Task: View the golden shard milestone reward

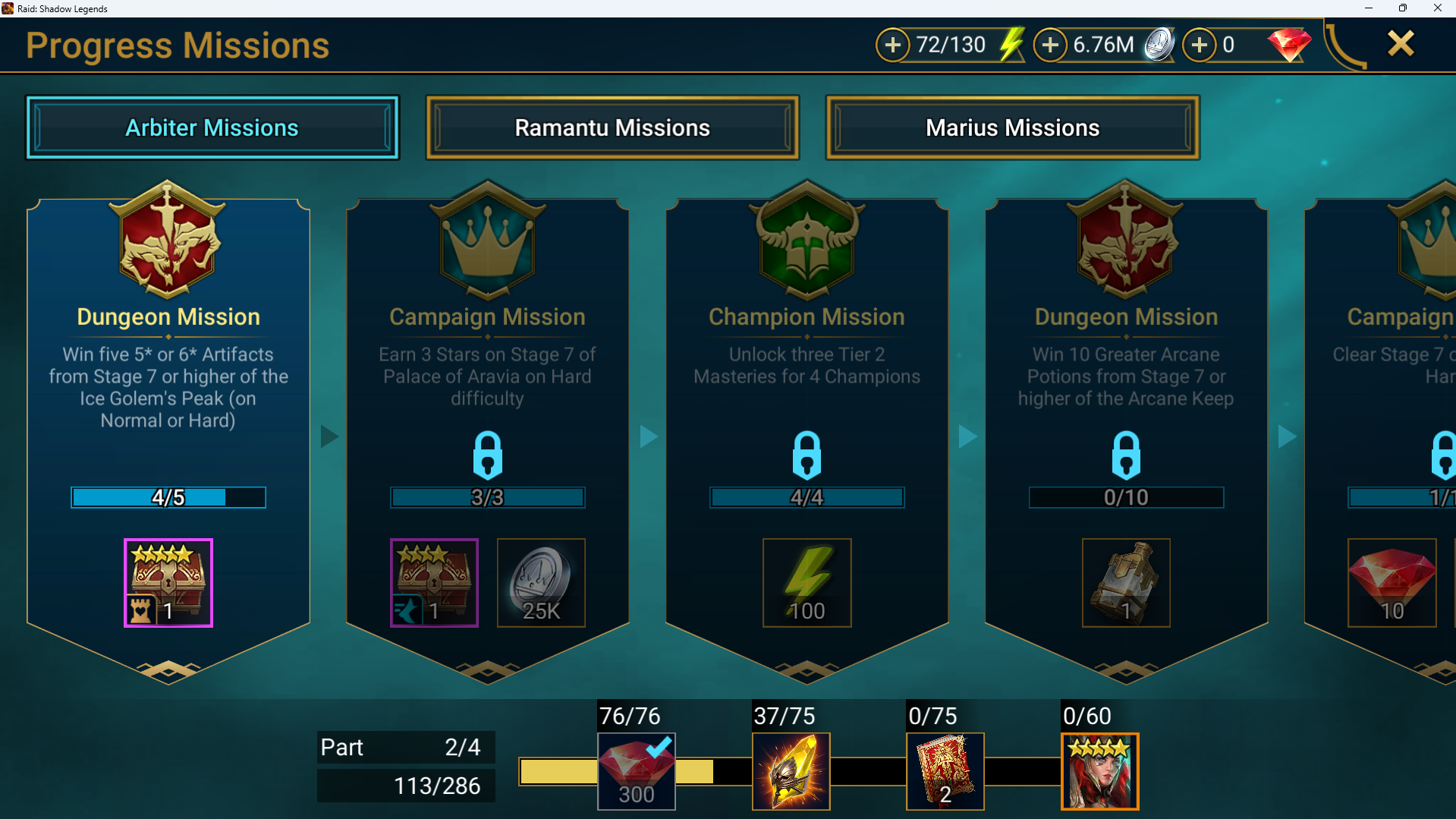Action: click(x=791, y=771)
